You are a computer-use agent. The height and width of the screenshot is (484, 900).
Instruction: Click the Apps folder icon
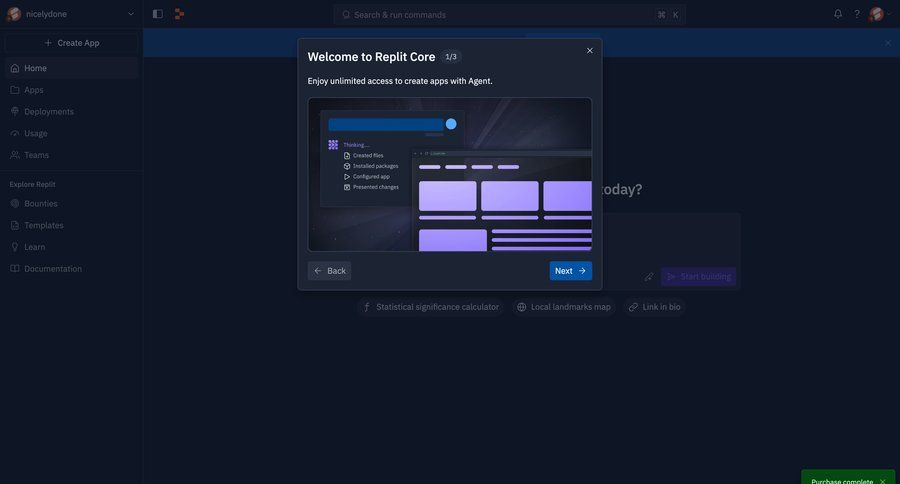coord(15,90)
